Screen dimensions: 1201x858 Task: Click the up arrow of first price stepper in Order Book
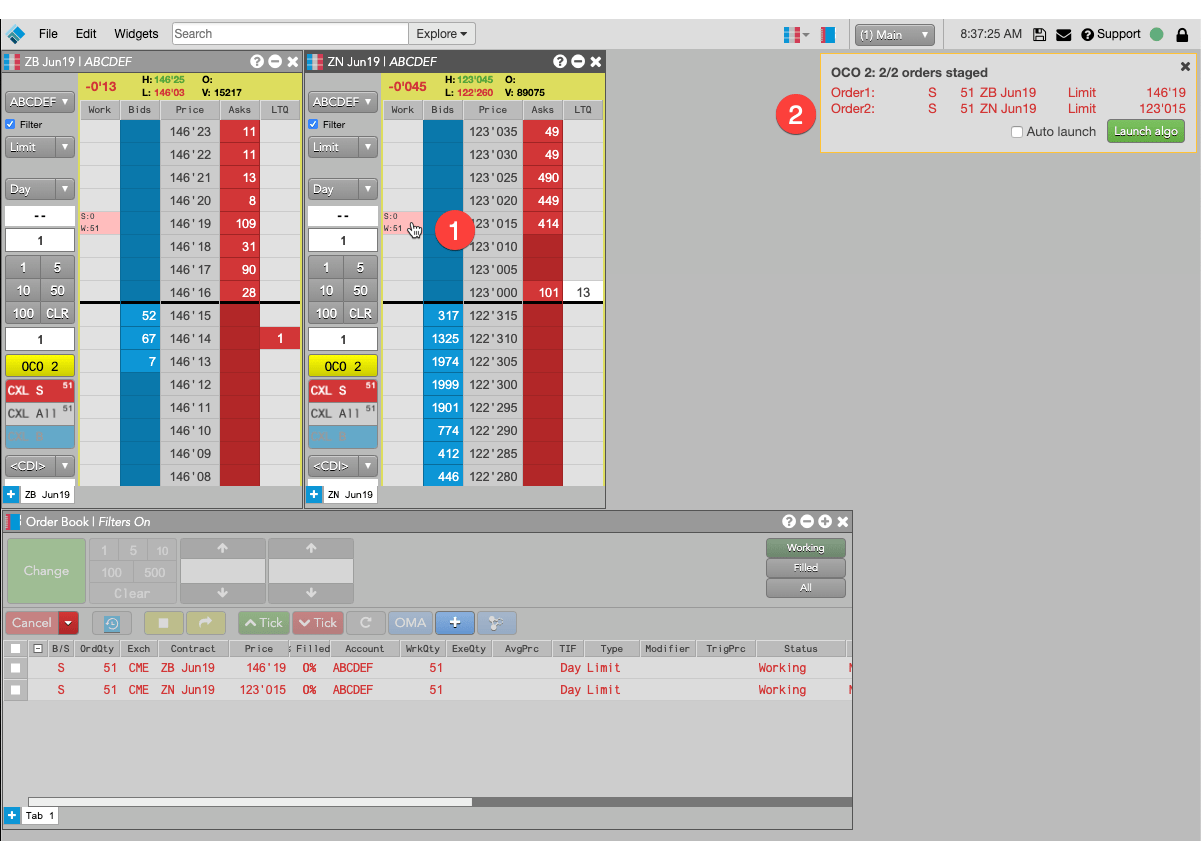pyautogui.click(x=223, y=548)
